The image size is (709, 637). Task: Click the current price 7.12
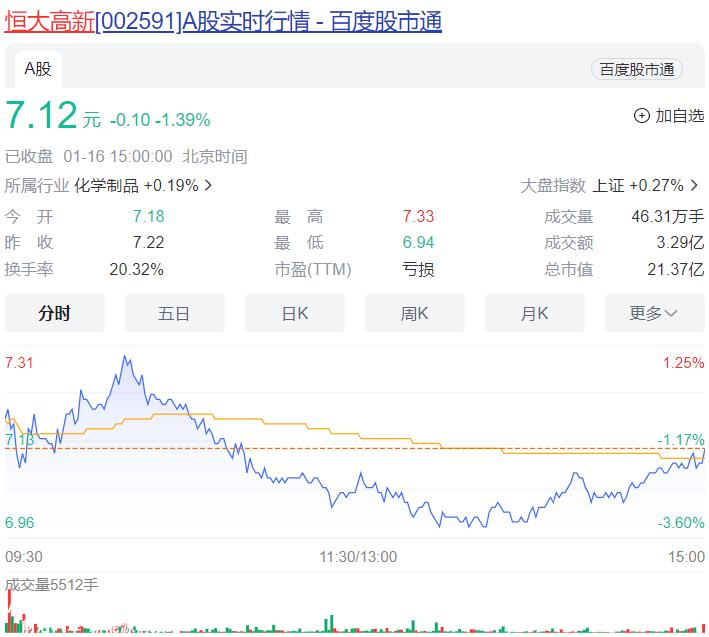[41, 115]
